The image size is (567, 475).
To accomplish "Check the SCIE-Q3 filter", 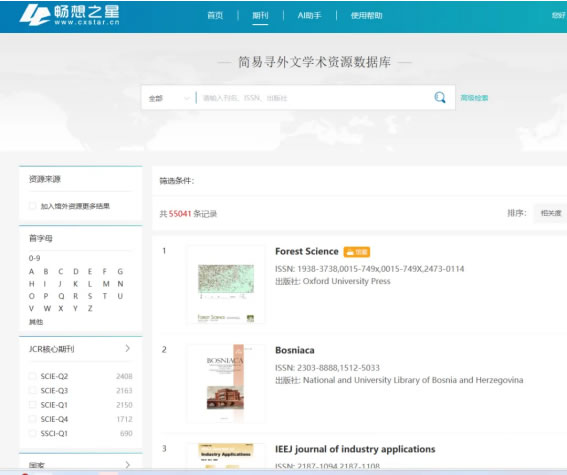I will (x=33, y=390).
